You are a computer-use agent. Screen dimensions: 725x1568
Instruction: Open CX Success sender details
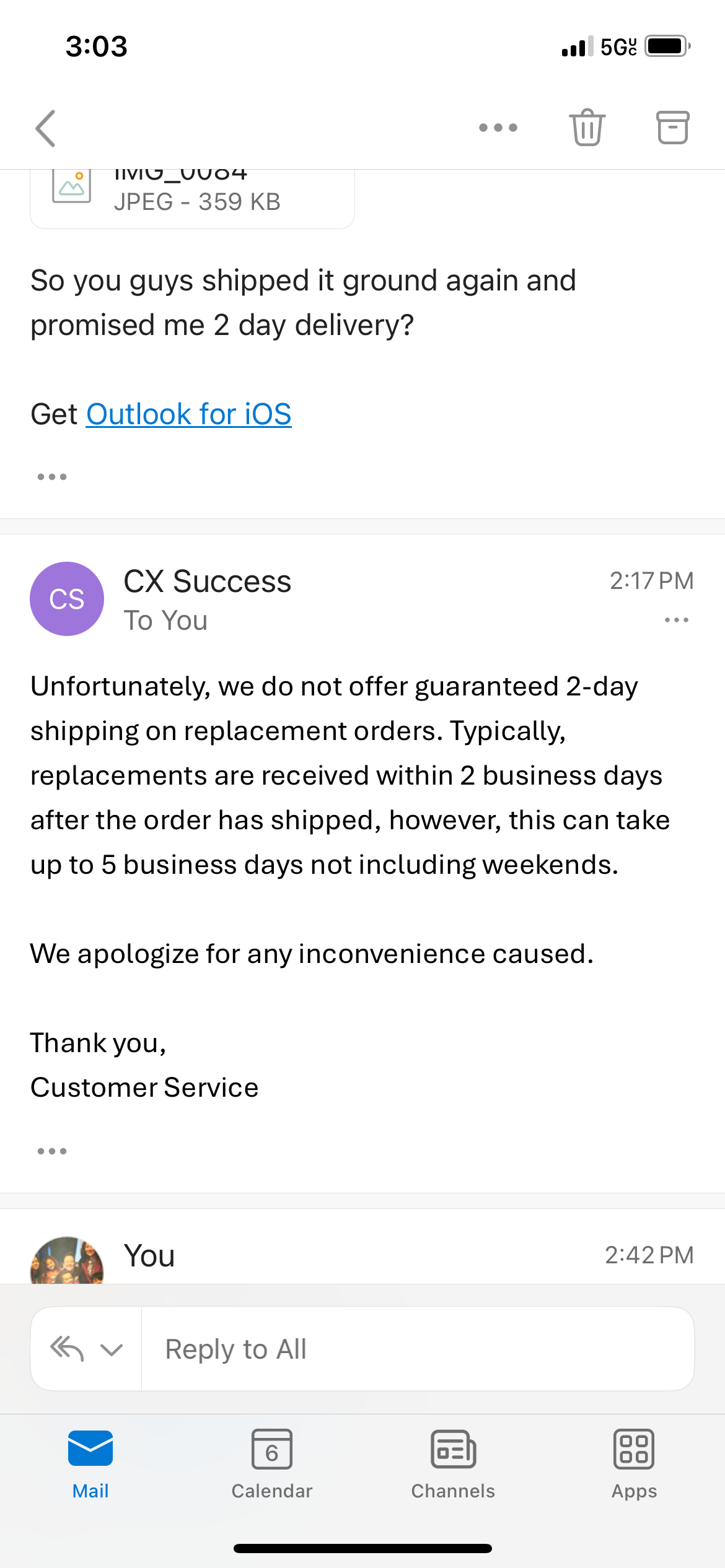click(x=207, y=582)
